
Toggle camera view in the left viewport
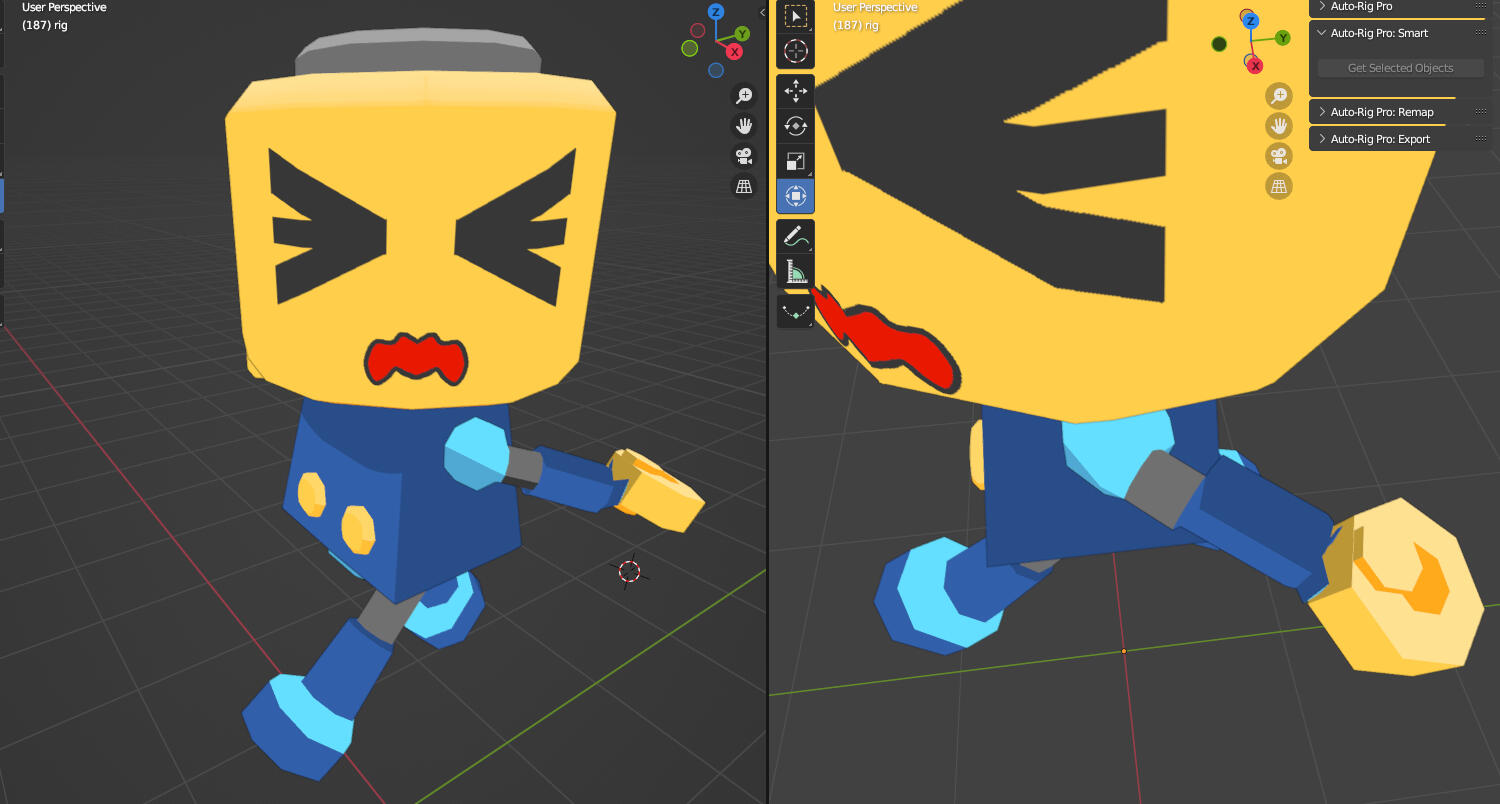(x=744, y=156)
